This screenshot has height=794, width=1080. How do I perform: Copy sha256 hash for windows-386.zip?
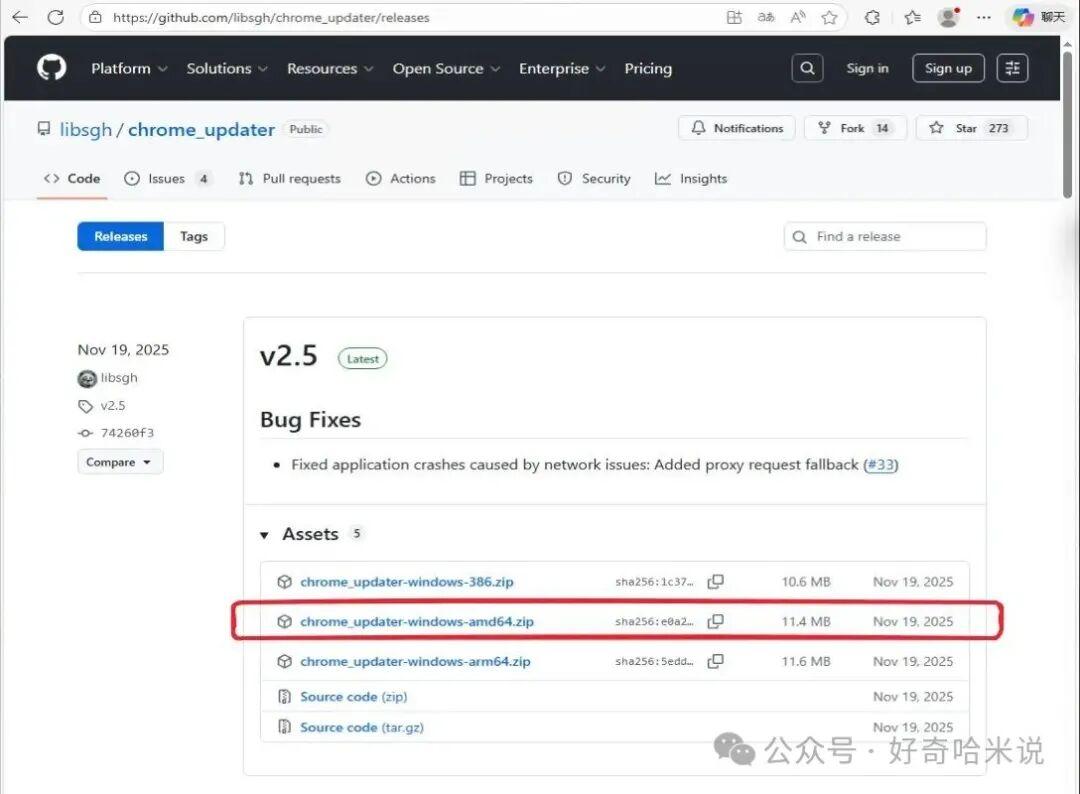click(716, 582)
